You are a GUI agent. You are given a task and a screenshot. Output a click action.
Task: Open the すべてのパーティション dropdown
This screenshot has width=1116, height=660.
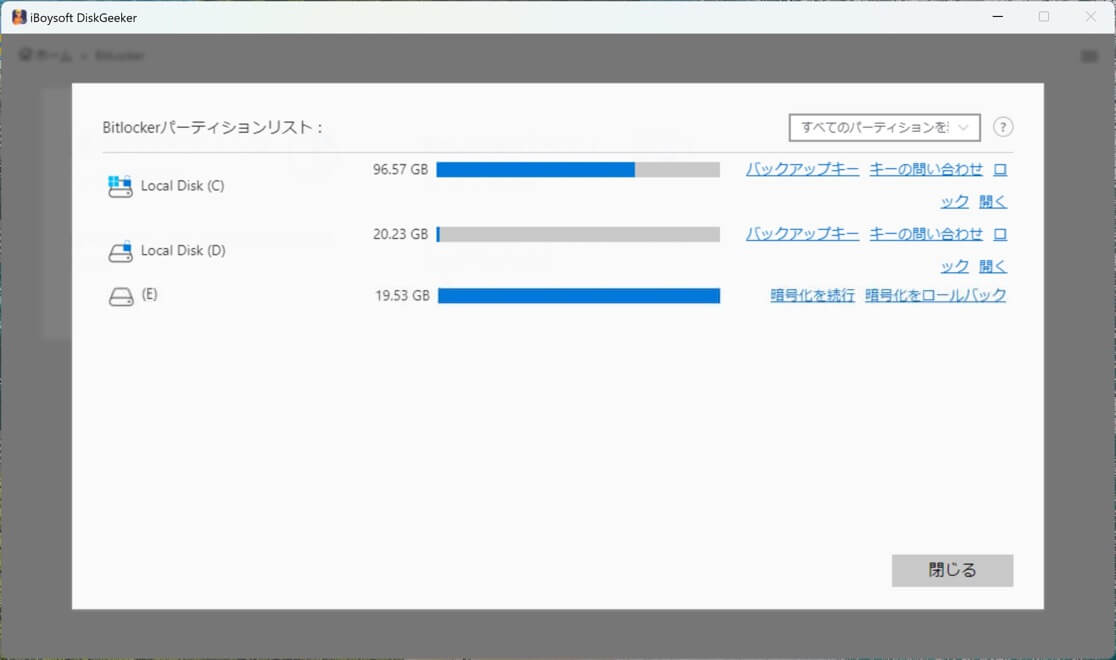tap(884, 127)
